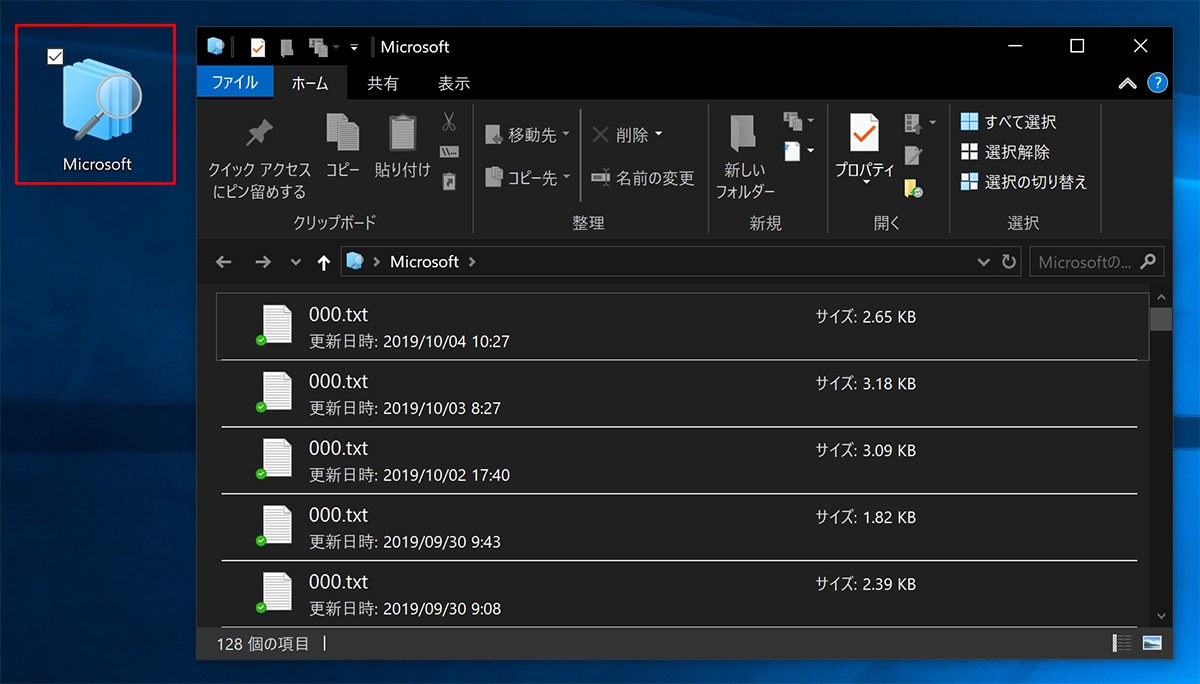Click the コピー copy icon in the ribbon
This screenshot has width=1200, height=684.
click(343, 132)
